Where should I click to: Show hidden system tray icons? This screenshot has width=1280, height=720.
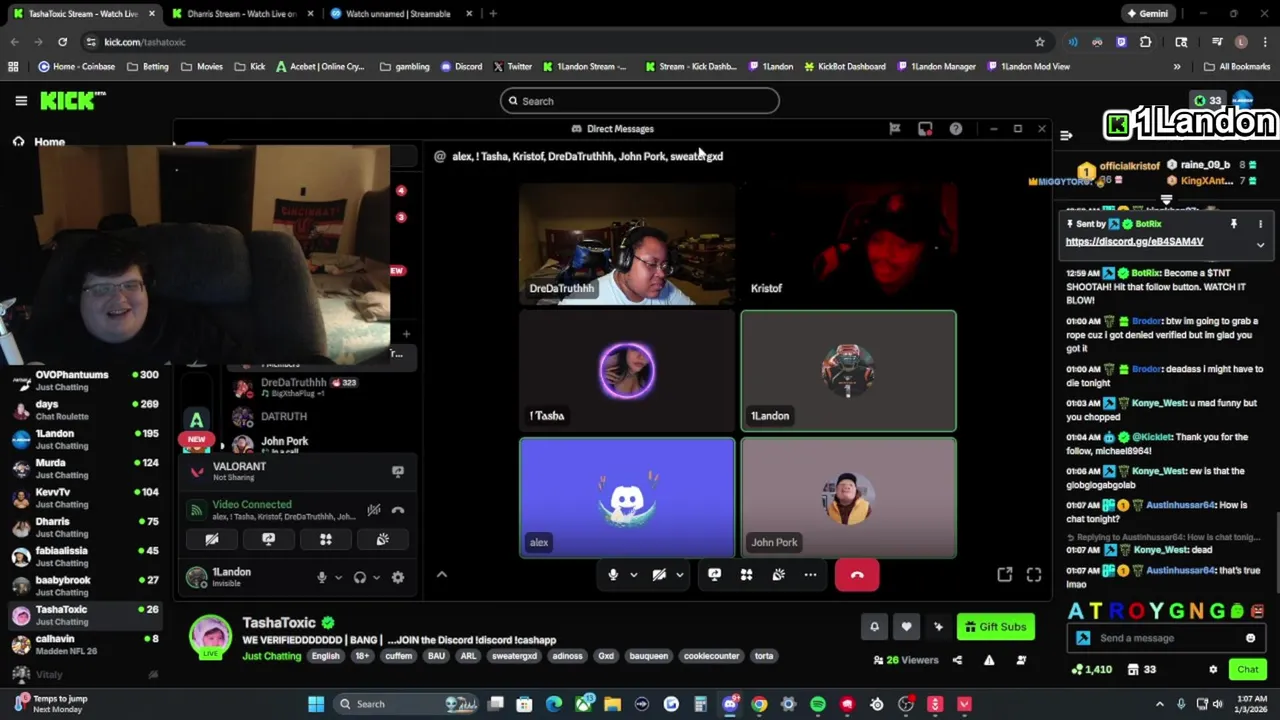[x=1160, y=704]
